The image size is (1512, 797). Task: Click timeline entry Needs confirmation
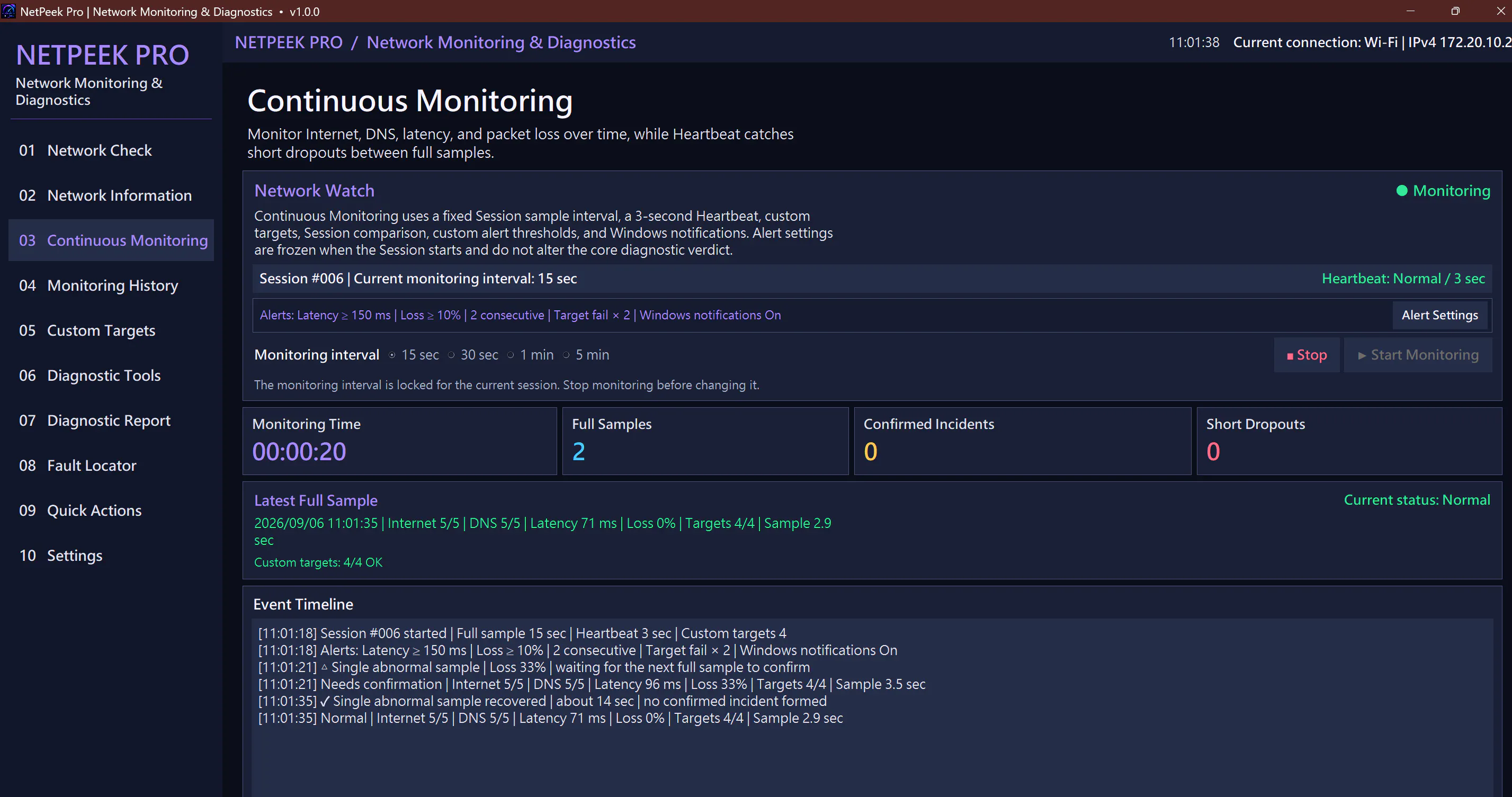[592, 684]
